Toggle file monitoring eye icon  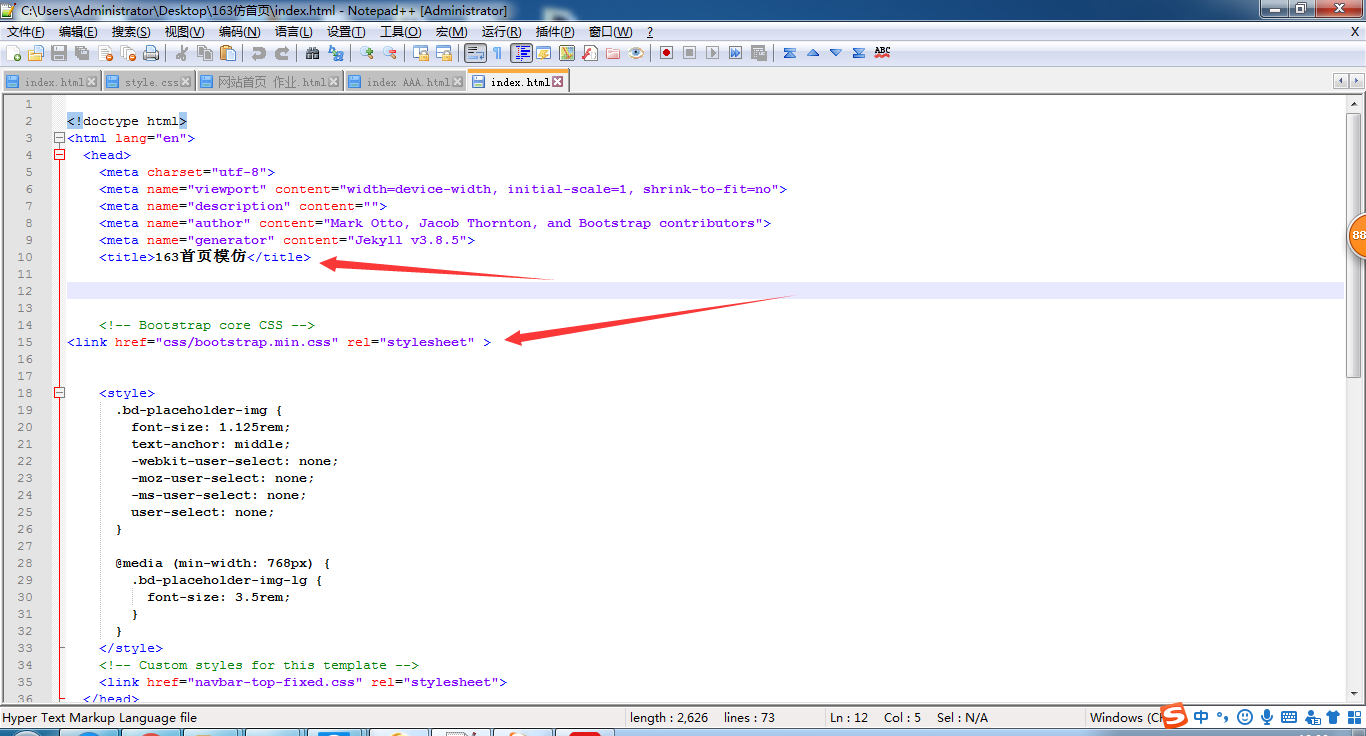pos(636,53)
